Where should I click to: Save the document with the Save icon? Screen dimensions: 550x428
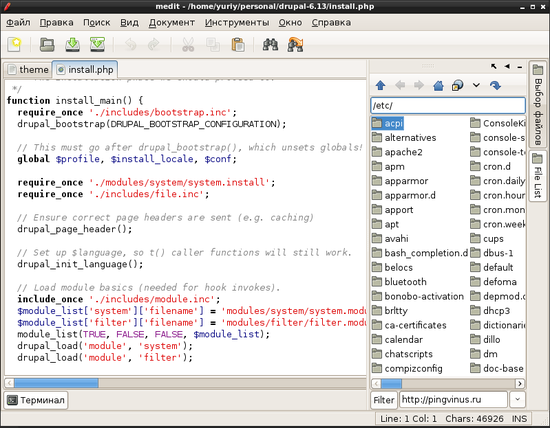[x=72, y=45]
